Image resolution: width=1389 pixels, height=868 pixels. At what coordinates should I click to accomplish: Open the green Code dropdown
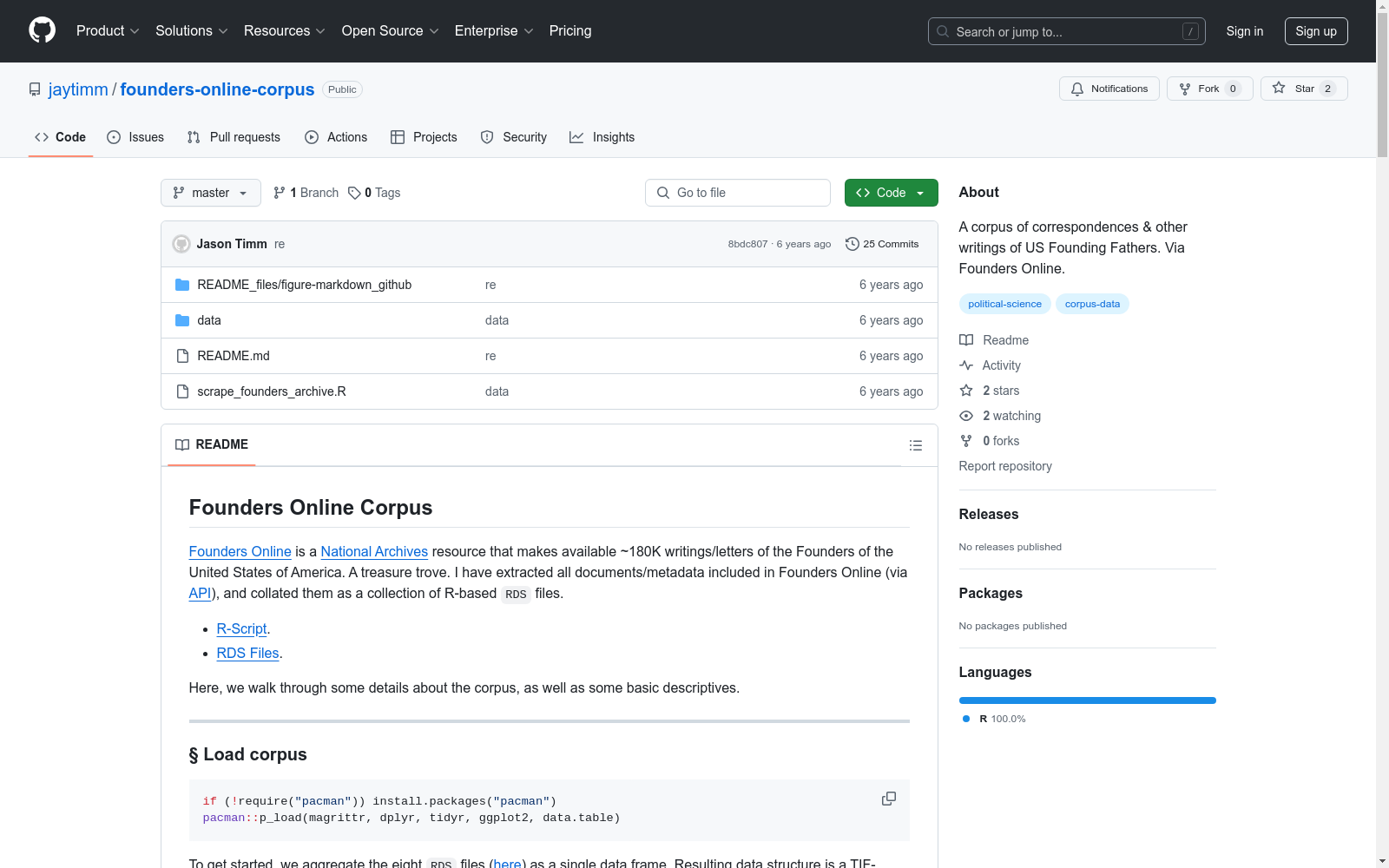click(x=891, y=193)
